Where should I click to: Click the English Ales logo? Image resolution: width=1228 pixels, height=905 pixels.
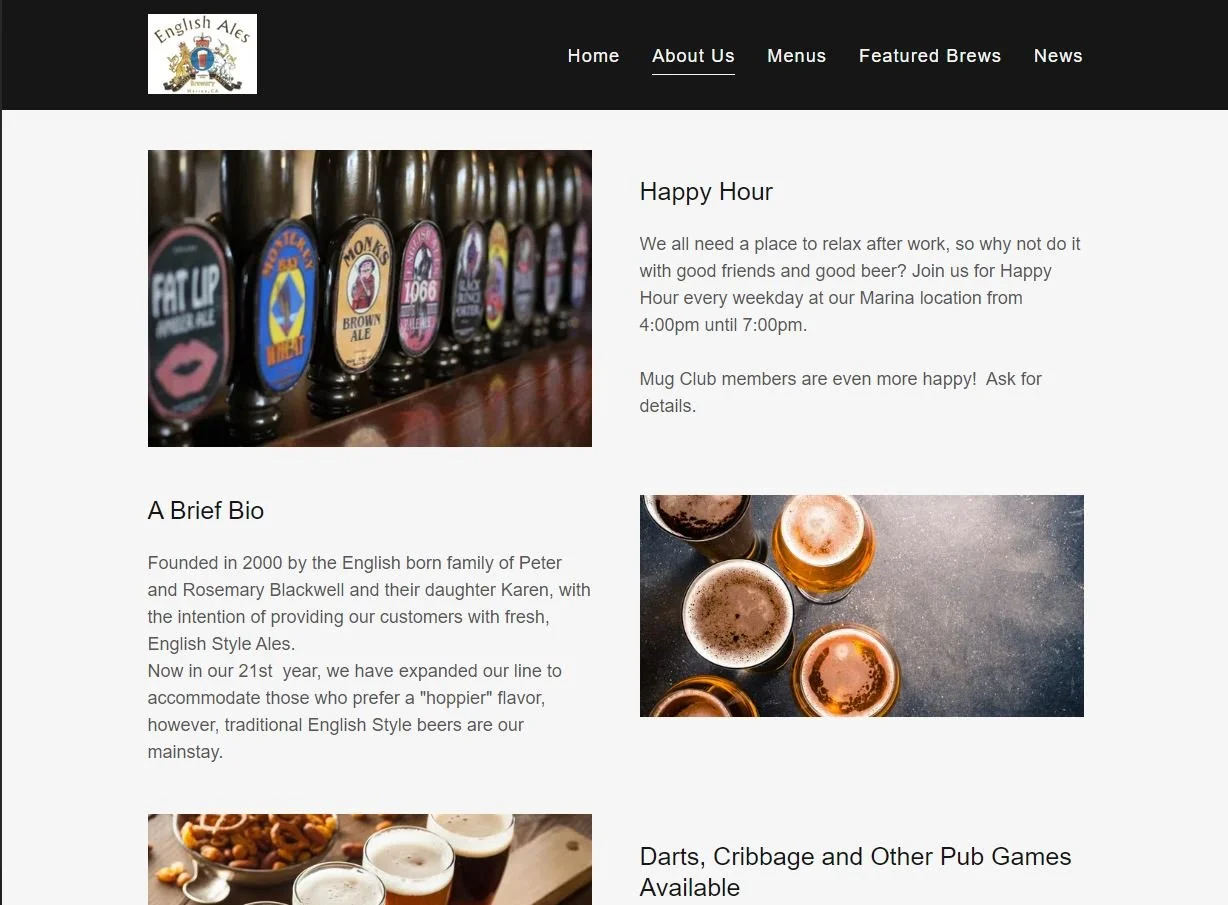coord(202,54)
